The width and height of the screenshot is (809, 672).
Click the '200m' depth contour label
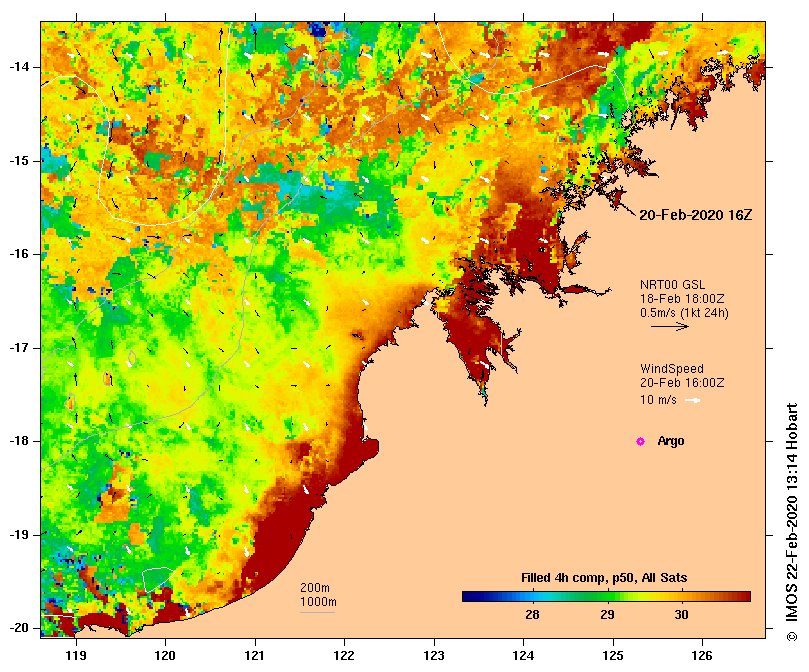coord(315,588)
